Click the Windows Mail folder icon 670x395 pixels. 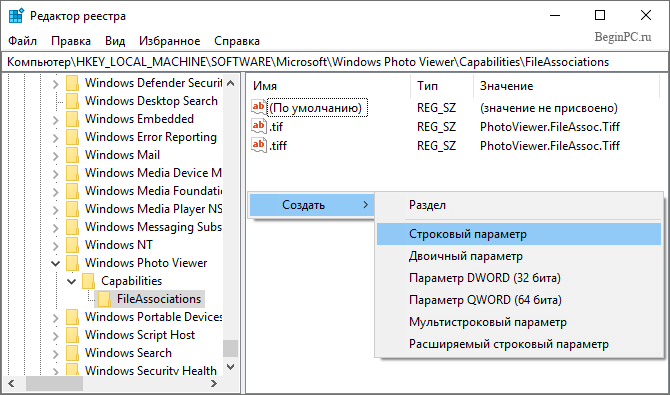73,155
